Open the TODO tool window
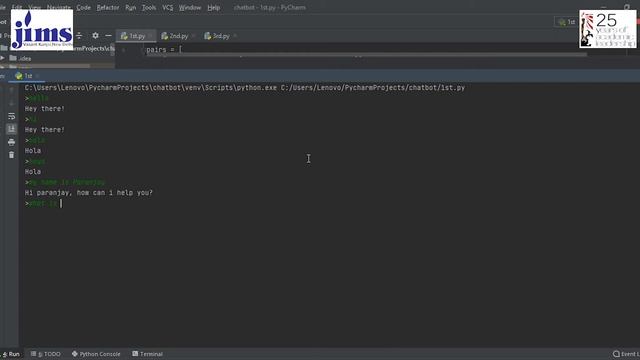640x360 pixels. click(46, 354)
